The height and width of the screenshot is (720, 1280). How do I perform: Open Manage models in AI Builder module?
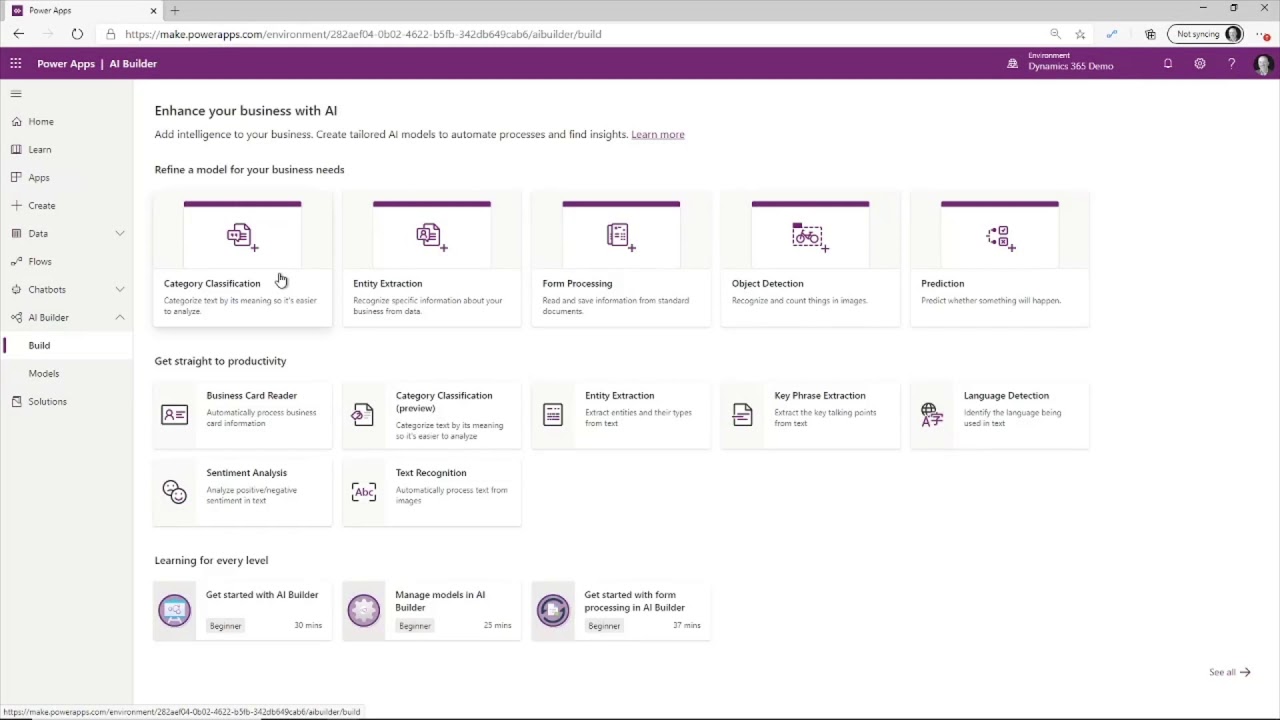(x=431, y=610)
